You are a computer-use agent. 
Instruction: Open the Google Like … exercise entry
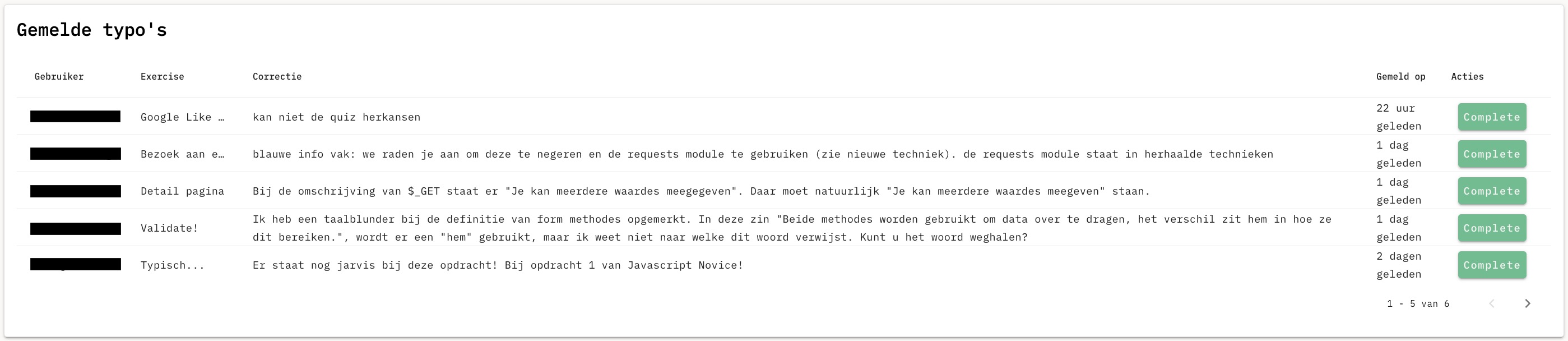tap(182, 117)
